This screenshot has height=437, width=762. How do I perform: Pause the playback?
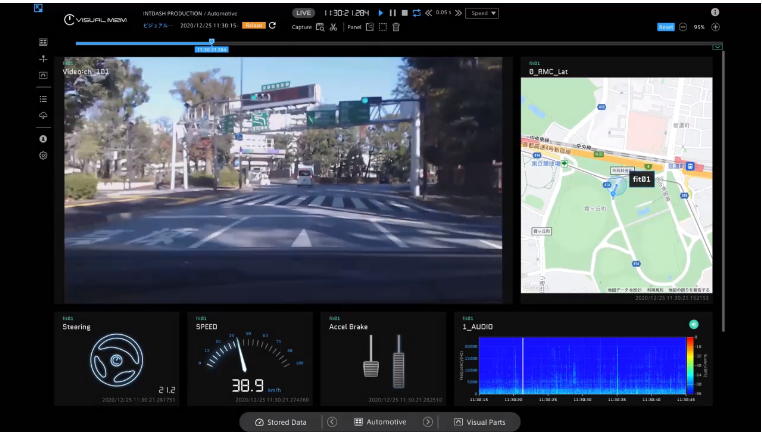pyautogui.click(x=393, y=13)
